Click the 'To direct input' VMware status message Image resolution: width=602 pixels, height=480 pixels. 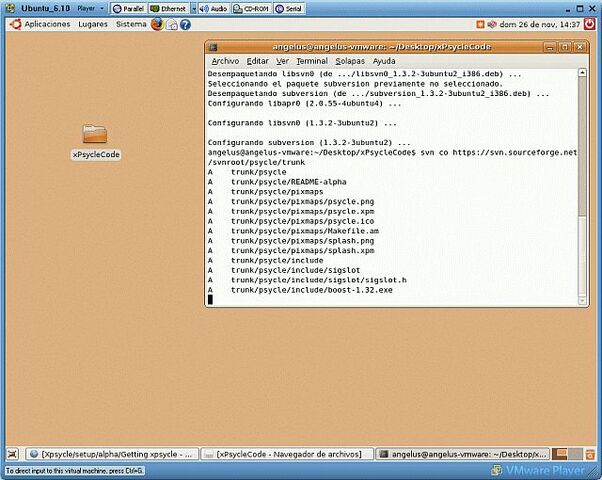pos(75,470)
